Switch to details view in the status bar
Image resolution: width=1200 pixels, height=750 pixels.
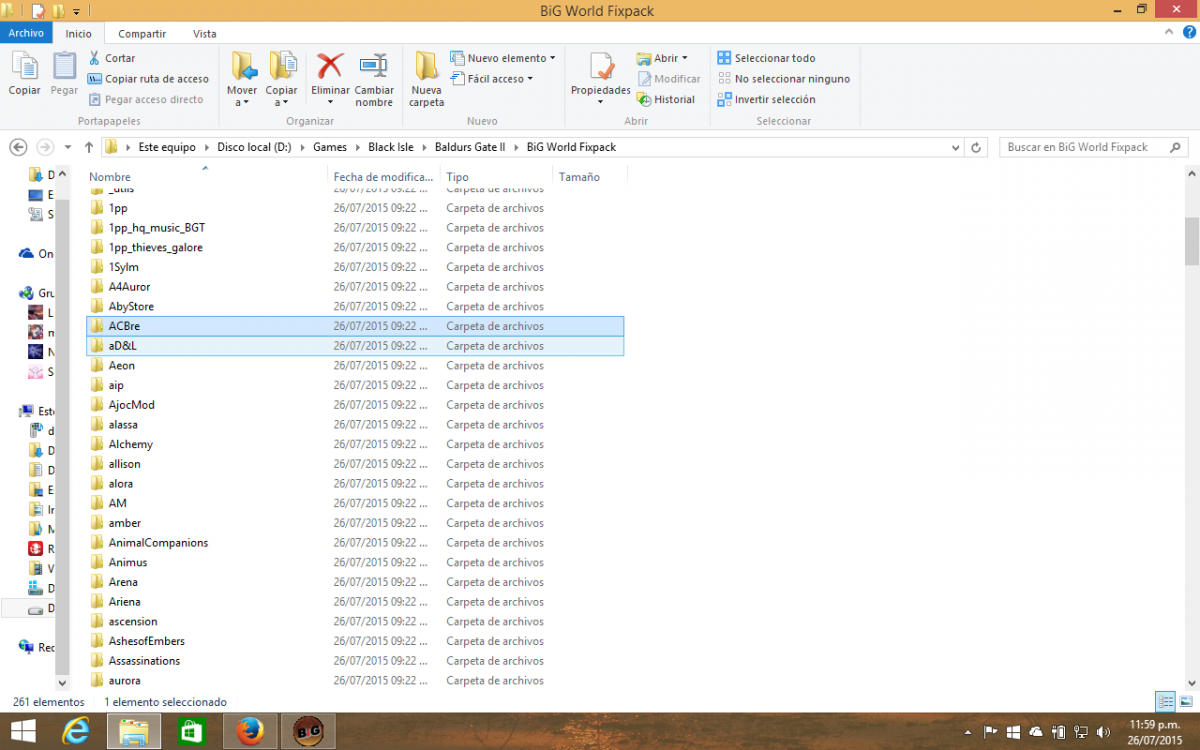click(x=1166, y=702)
